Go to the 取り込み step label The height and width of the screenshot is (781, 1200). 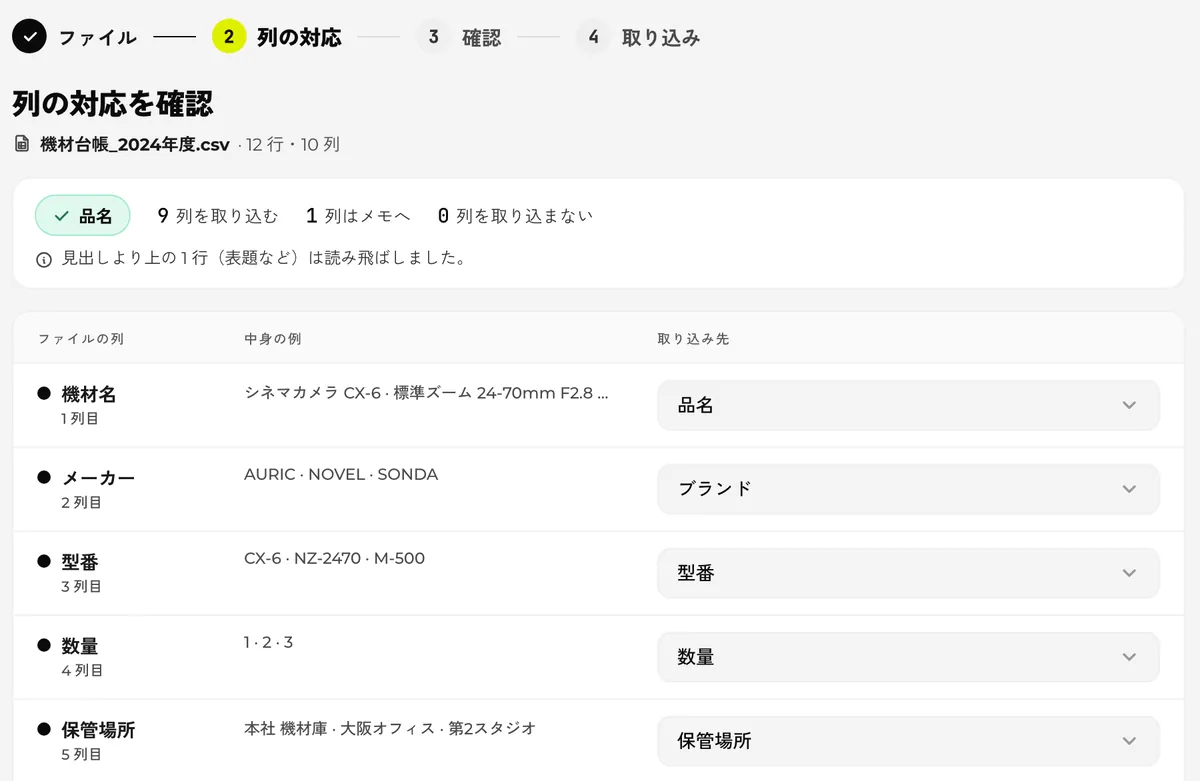pyautogui.click(x=661, y=38)
